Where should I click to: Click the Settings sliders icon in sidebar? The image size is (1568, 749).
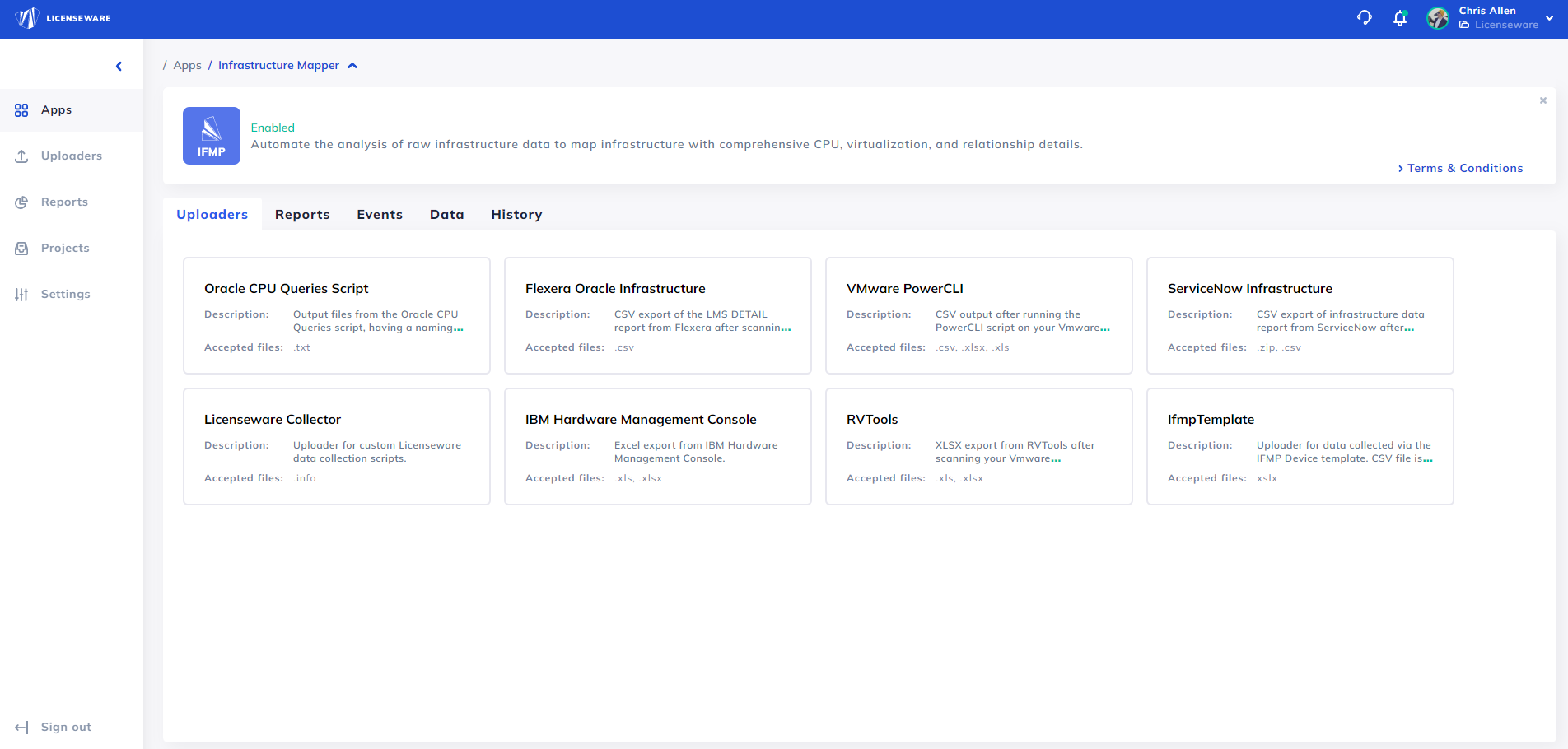pos(21,295)
